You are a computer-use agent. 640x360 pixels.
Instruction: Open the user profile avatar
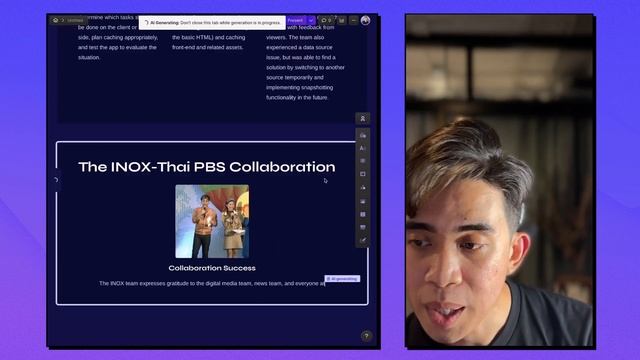point(365,20)
